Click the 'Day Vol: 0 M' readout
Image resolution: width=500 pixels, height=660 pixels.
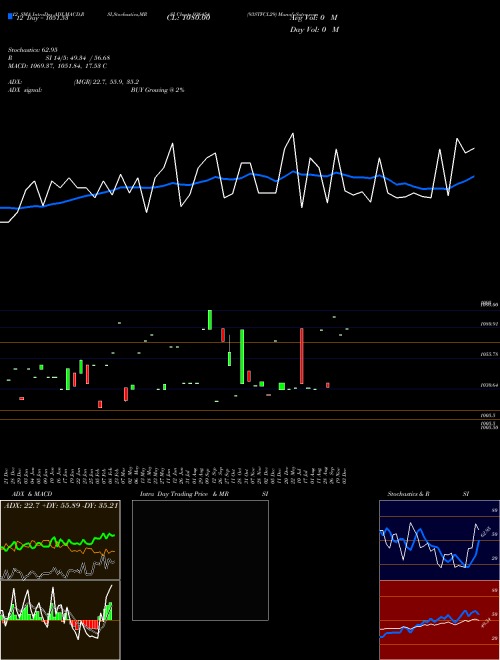point(314,30)
